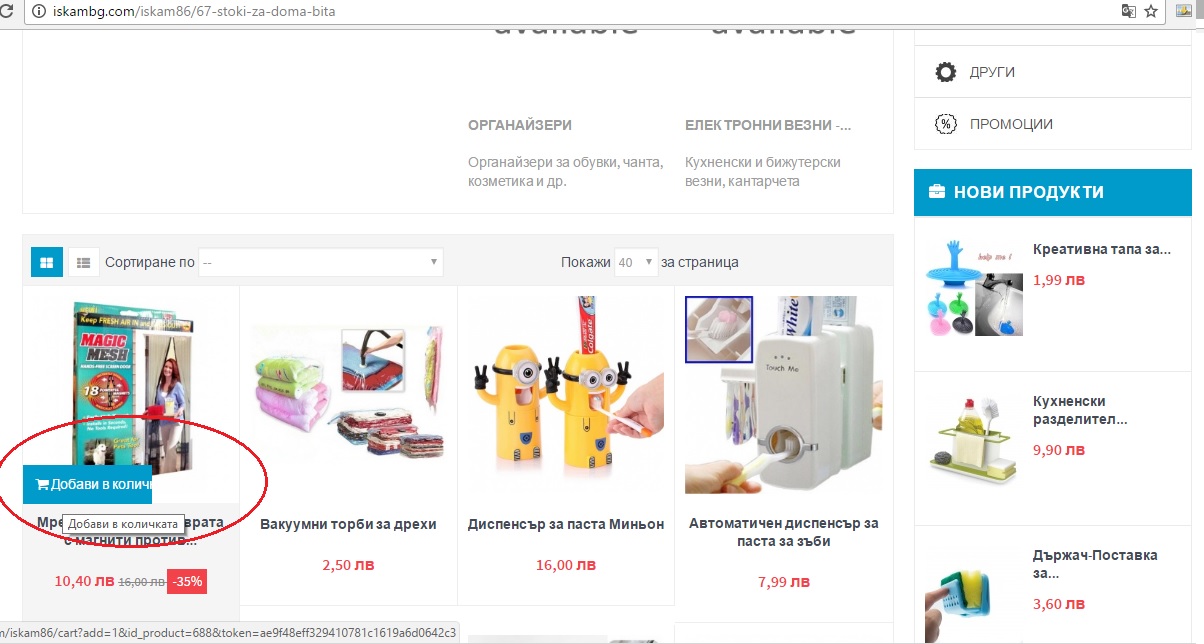Open the Сортиране по dropdown
Image resolution: width=1204 pixels, height=644 pixels.
[x=320, y=263]
